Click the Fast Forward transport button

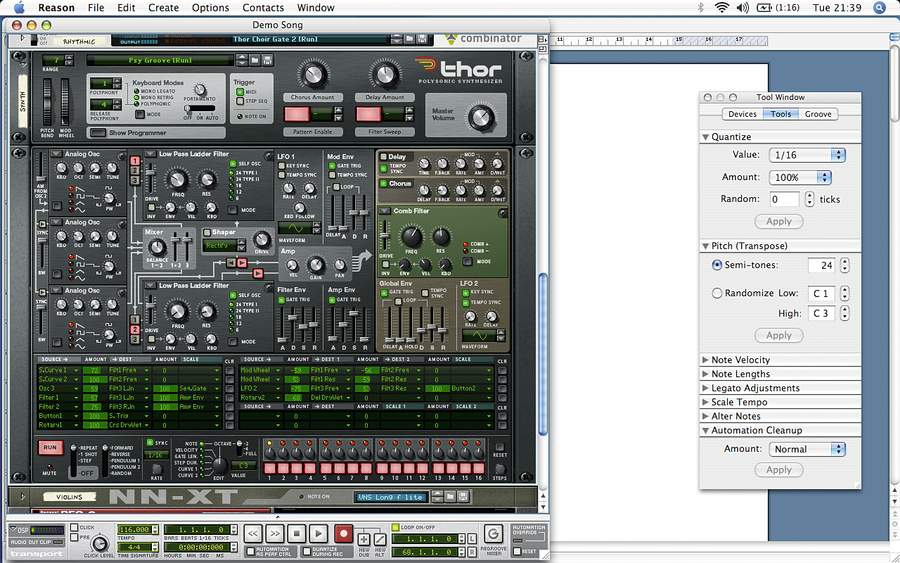275,534
